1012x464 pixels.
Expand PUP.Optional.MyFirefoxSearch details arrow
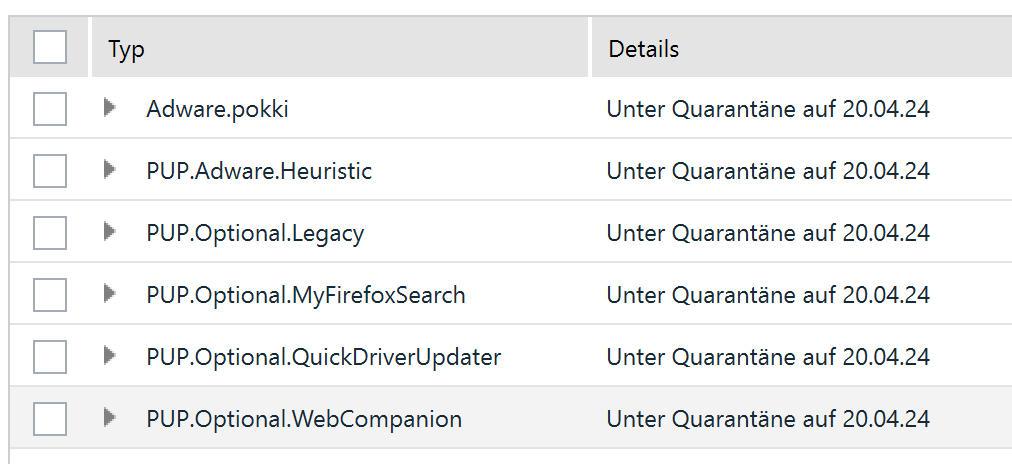point(110,294)
